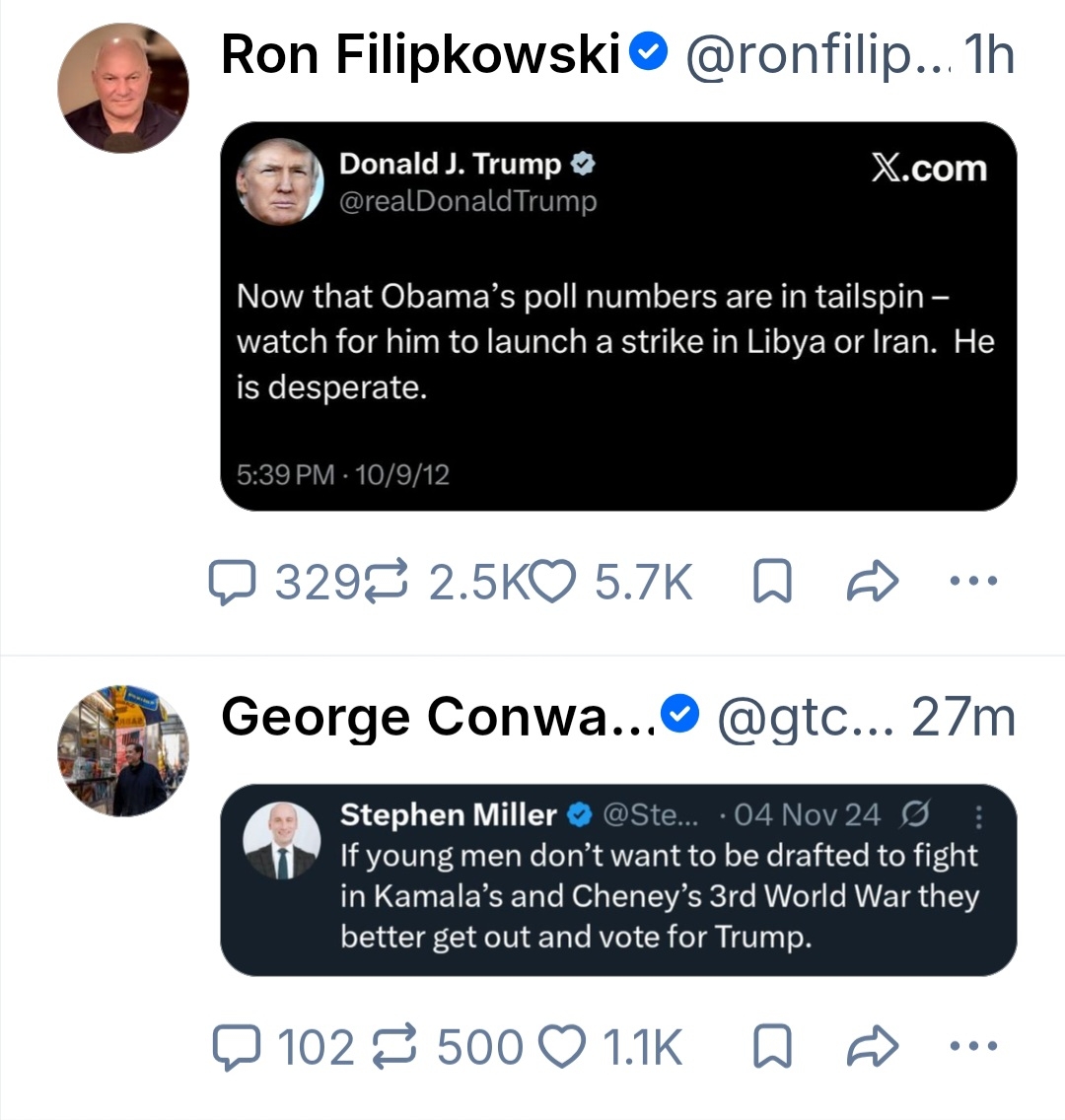Open George Conway's profile picture
The image size is (1065, 1120).
(122, 751)
